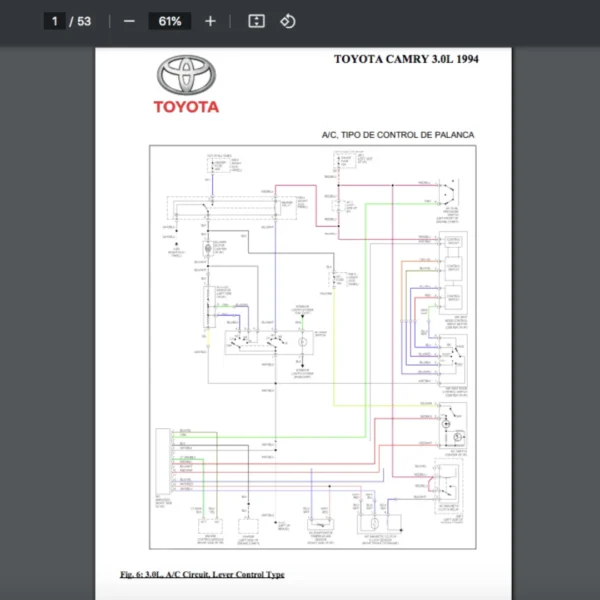Open the Fig. 6 A/C Circuit caption link
The image size is (600, 600).
point(202,575)
